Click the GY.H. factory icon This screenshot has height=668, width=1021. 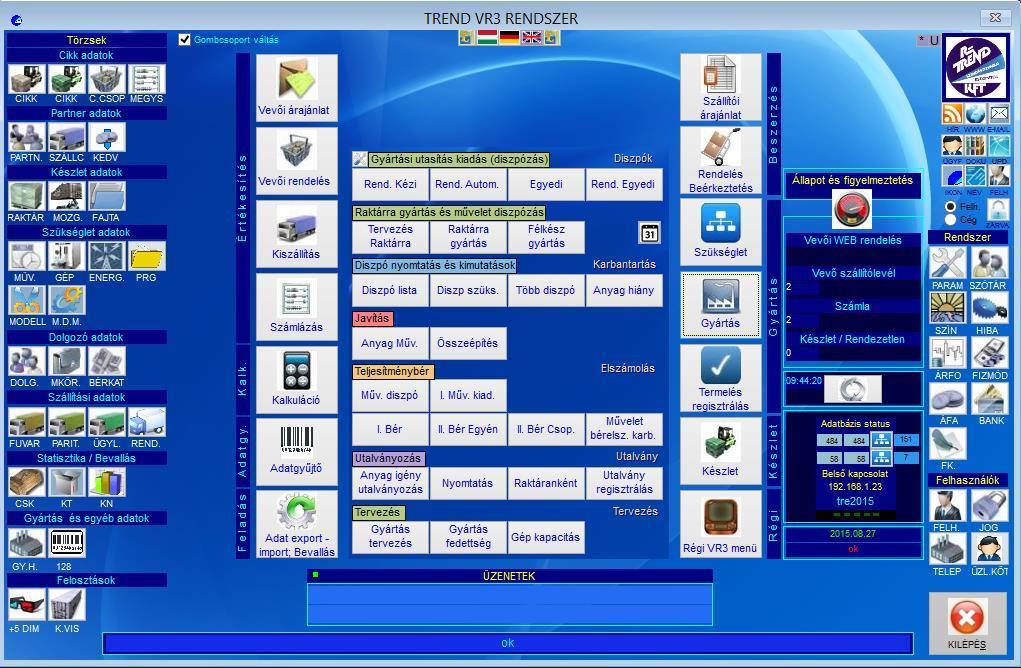27,543
